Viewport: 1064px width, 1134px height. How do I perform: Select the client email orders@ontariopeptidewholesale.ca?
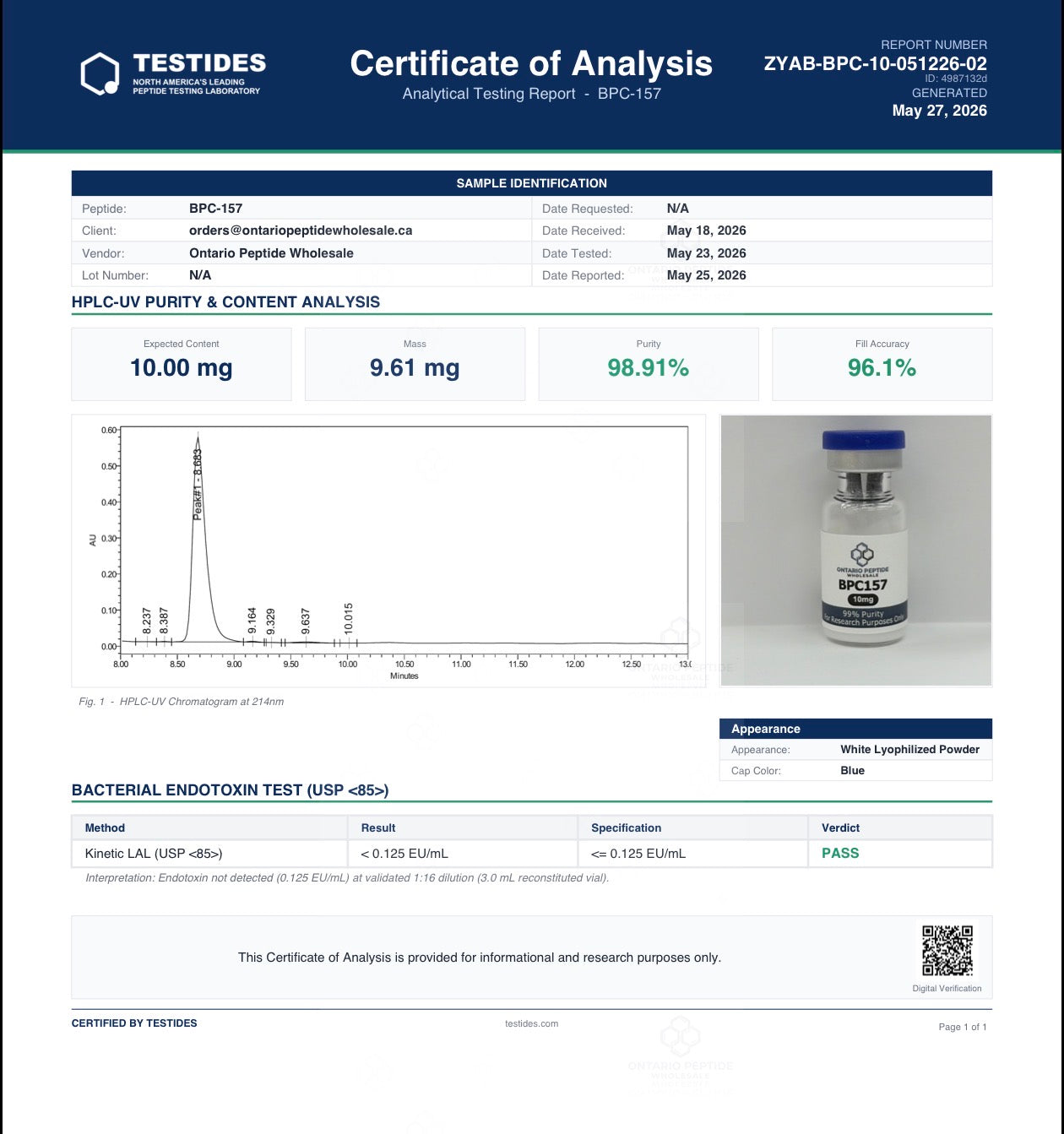point(301,231)
